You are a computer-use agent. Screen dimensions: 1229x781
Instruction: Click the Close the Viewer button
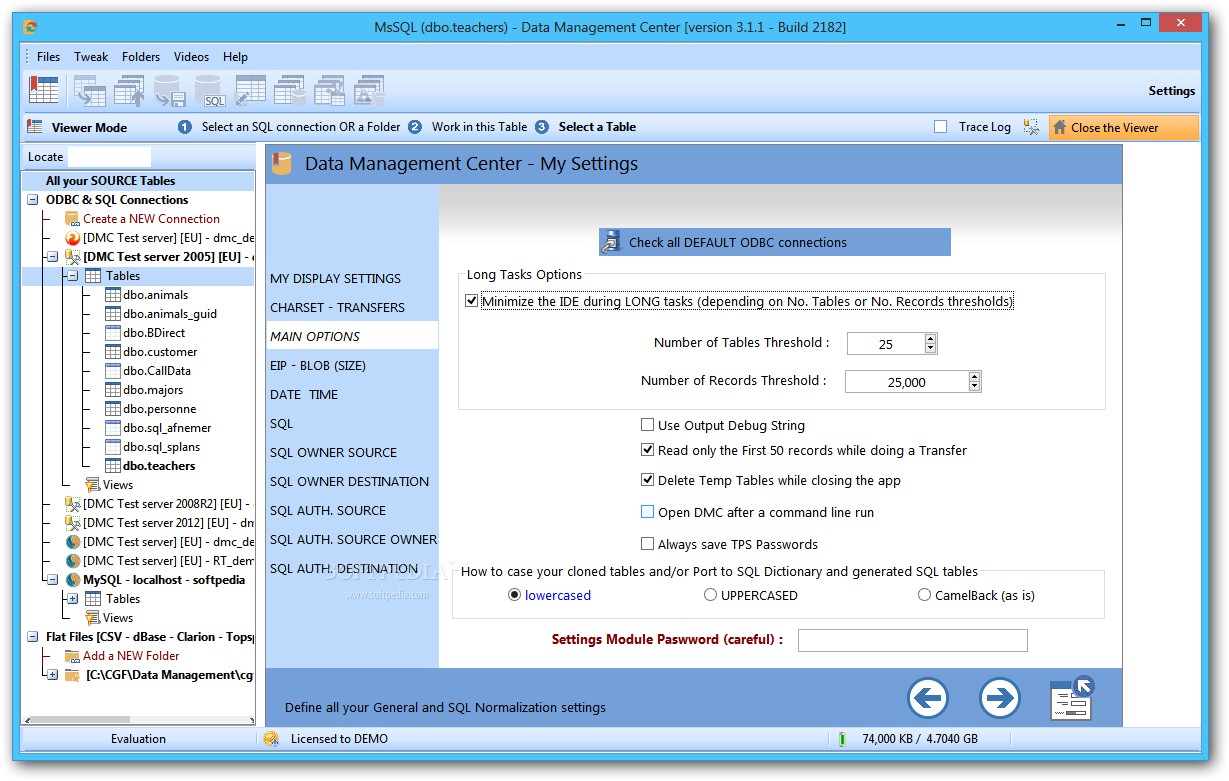click(1123, 127)
